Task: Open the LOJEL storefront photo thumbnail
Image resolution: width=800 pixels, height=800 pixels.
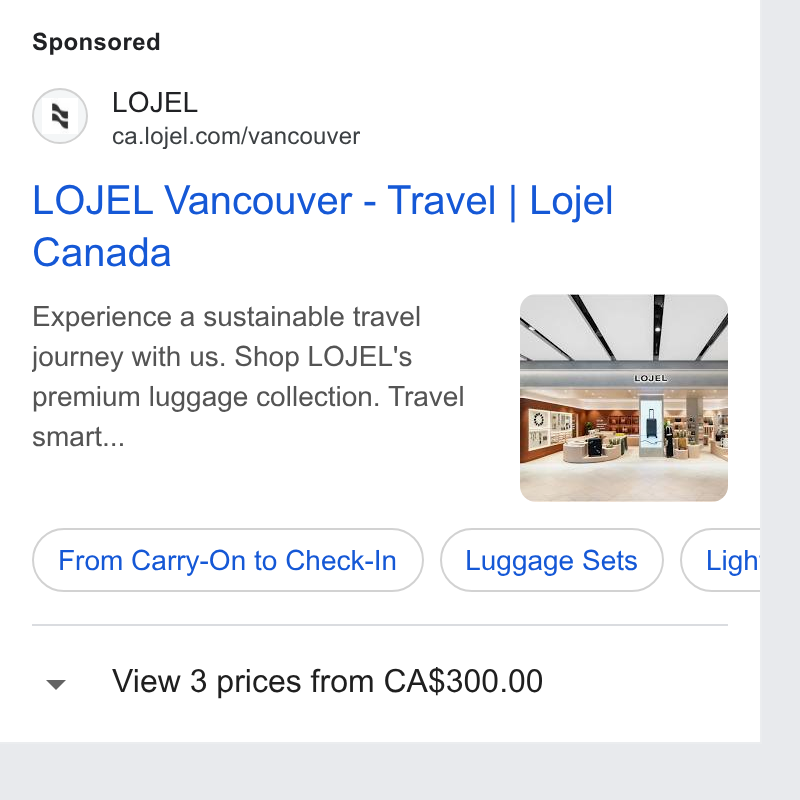Action: click(623, 397)
